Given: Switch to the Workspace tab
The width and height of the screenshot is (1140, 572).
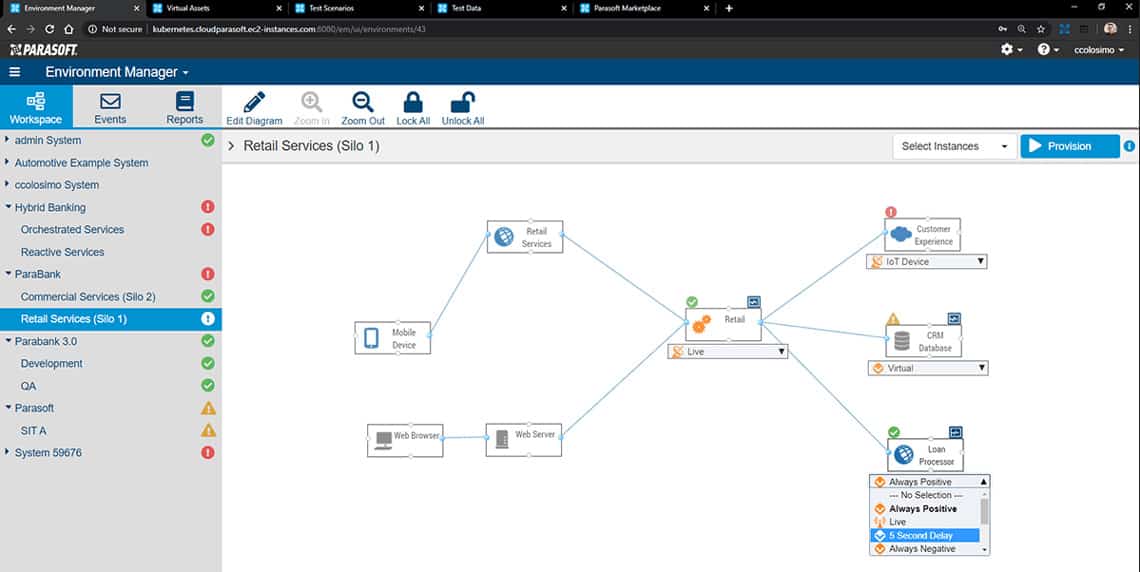Looking at the screenshot, I should point(36,108).
